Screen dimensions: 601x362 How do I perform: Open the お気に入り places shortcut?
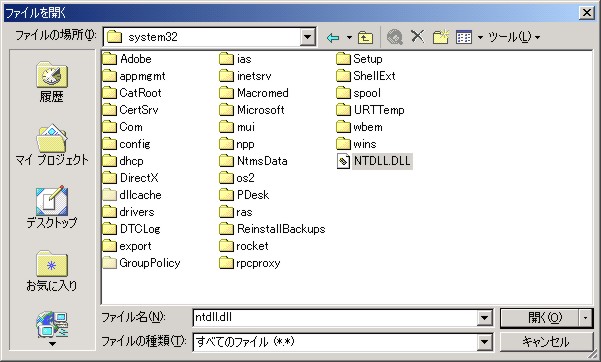(x=52, y=271)
